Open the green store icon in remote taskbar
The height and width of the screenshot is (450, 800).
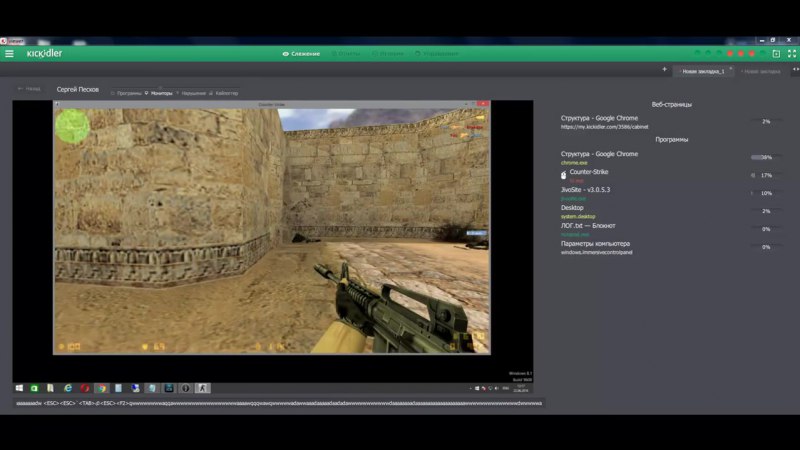34,388
